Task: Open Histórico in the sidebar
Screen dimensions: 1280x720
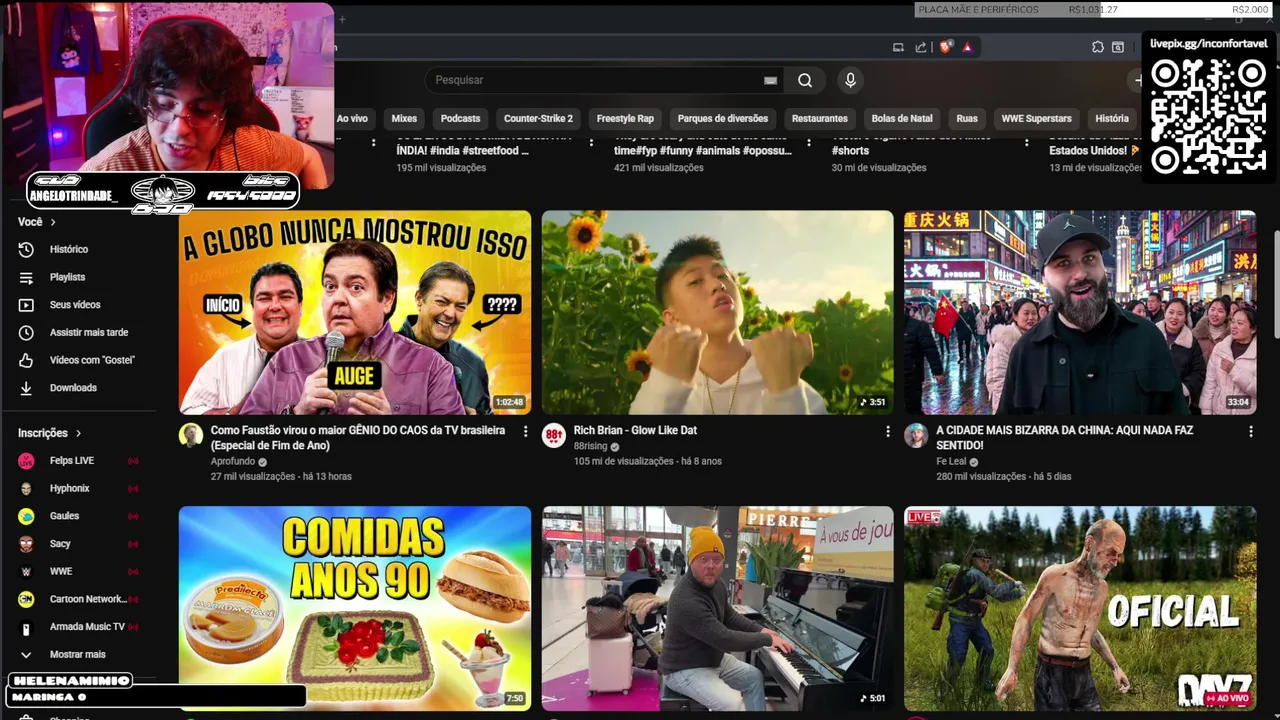Action: (x=69, y=249)
